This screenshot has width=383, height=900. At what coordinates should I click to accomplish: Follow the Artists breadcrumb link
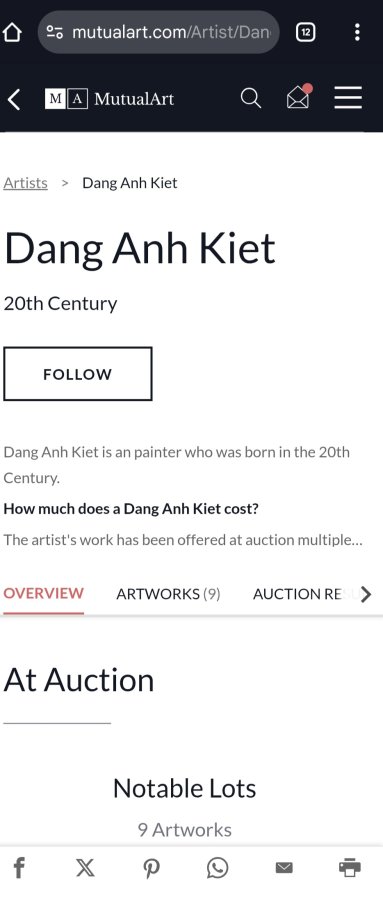(x=25, y=183)
